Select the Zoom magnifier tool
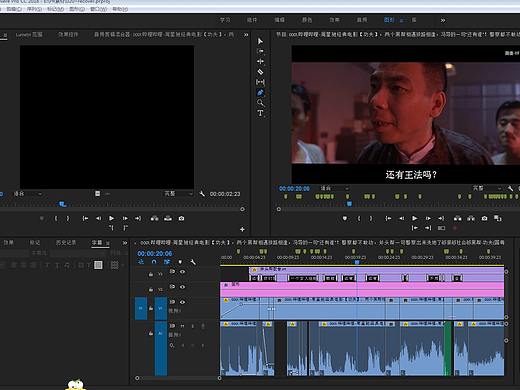 pos(260,103)
